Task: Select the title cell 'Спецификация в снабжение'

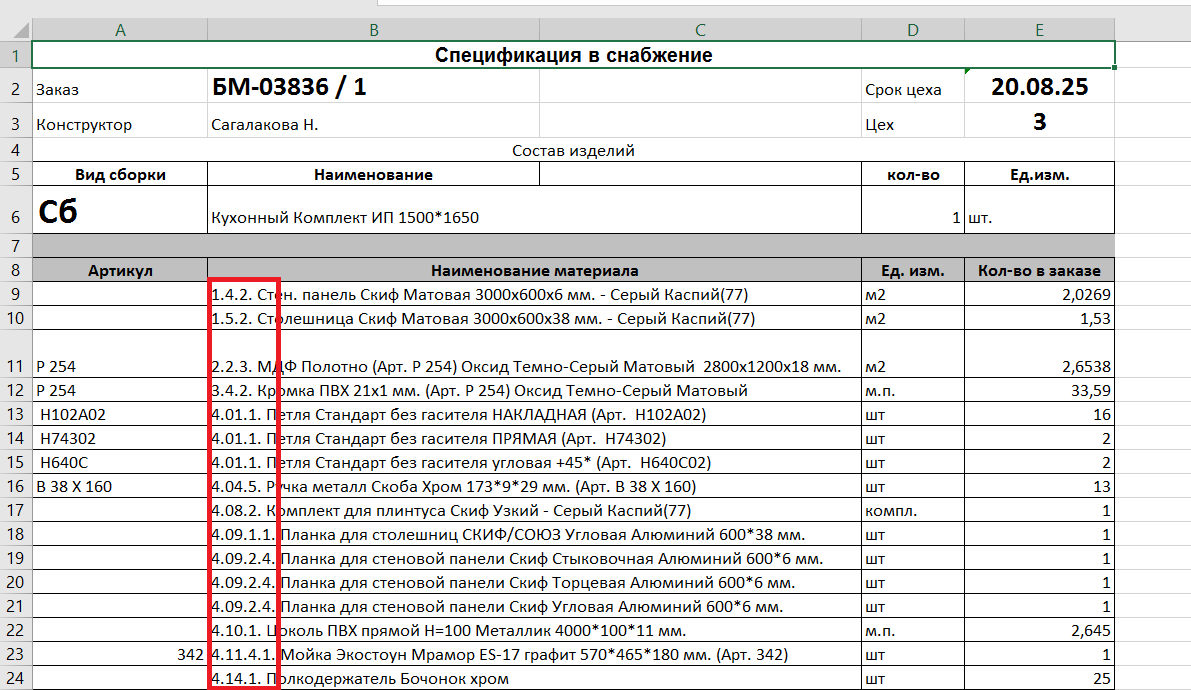Action: coord(573,55)
